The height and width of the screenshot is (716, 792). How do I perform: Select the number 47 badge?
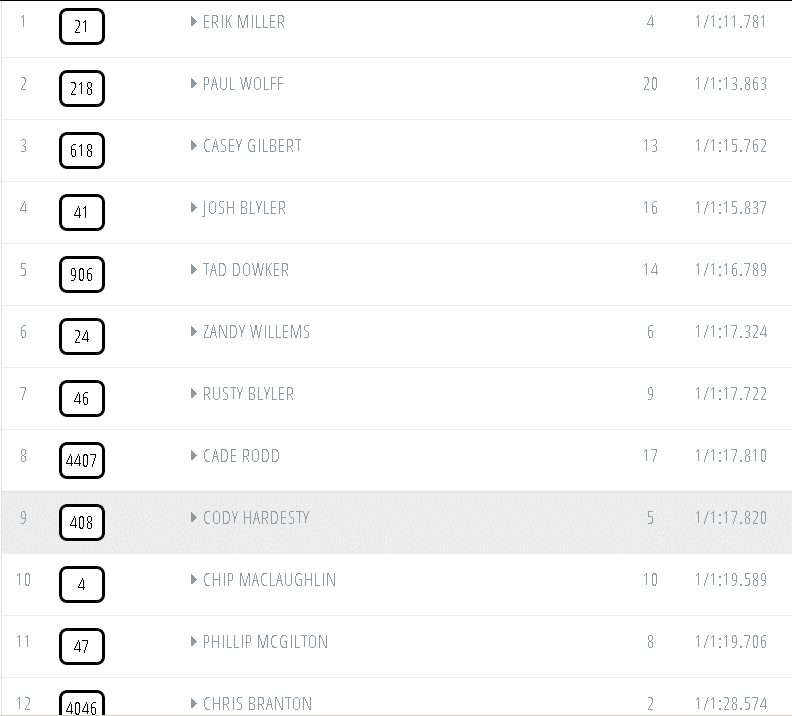click(x=82, y=647)
